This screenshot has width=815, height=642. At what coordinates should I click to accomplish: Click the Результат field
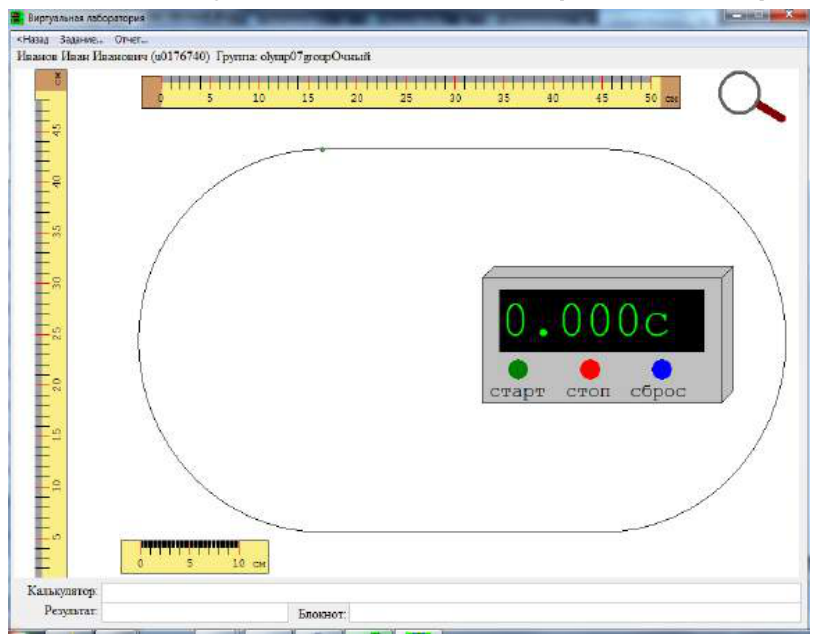tap(195, 612)
